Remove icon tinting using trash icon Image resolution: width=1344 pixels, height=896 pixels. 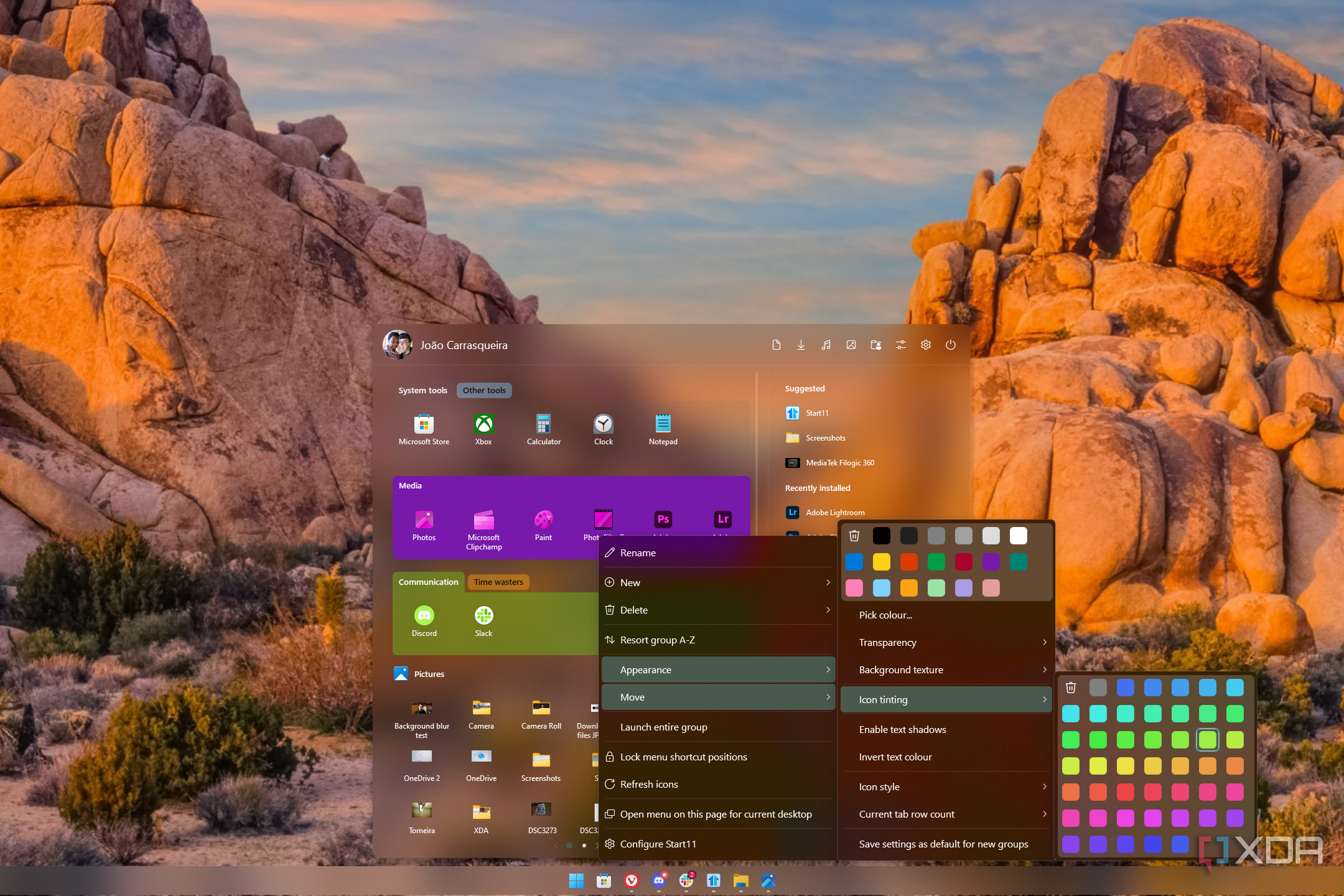[1071, 688]
